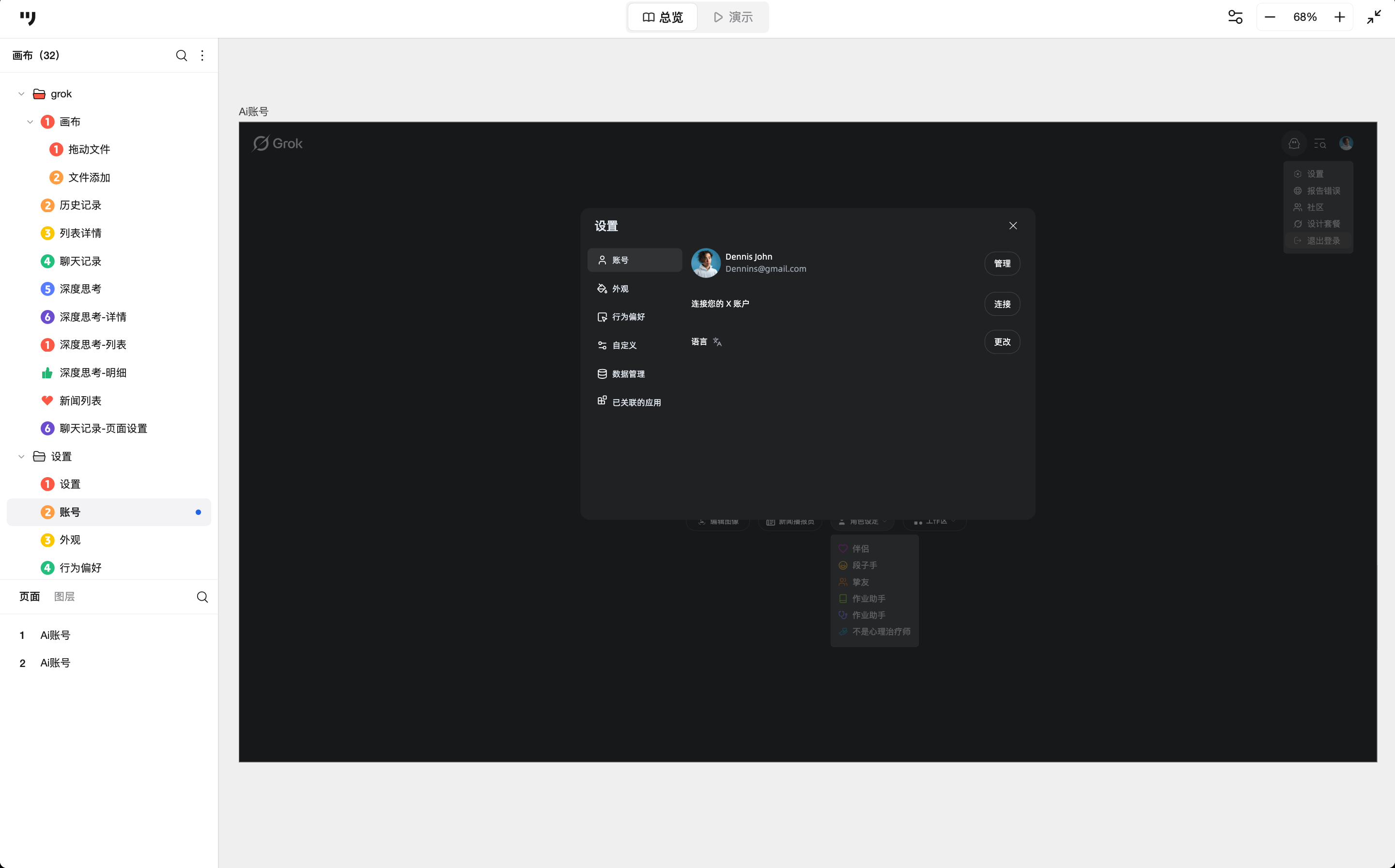This screenshot has height=868, width=1395.
Task: Click the language translate icon
Action: pyautogui.click(x=717, y=341)
